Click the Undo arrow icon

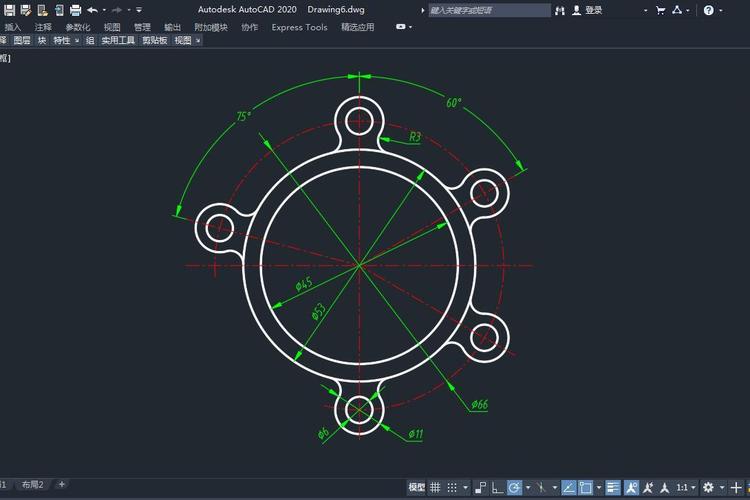point(92,9)
